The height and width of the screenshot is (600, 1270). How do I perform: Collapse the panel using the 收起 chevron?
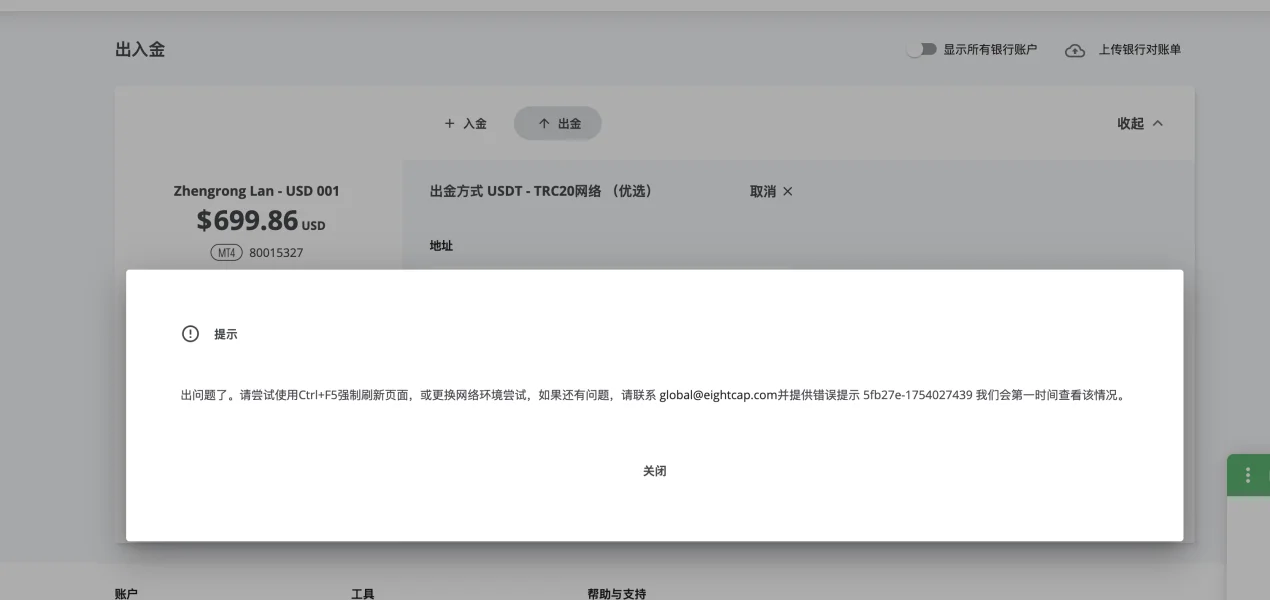tap(1158, 124)
